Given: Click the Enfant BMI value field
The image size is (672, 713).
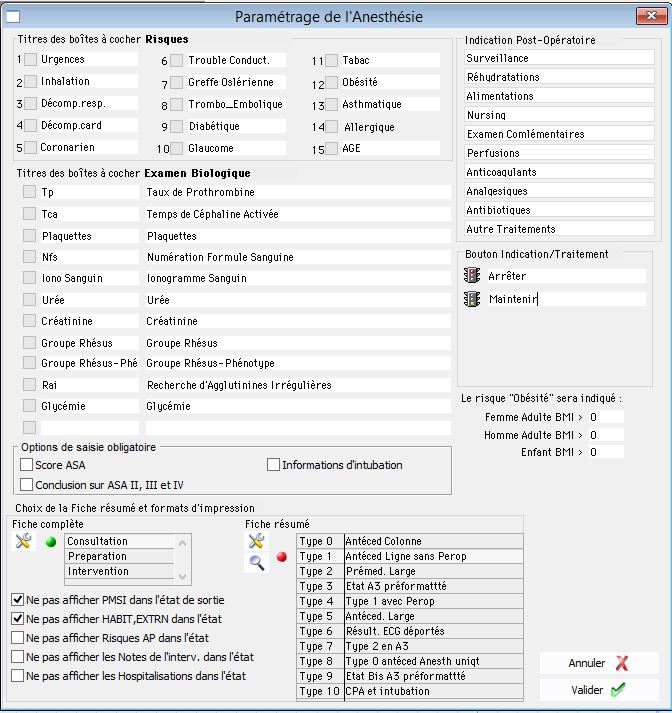Looking at the screenshot, I should [606, 452].
